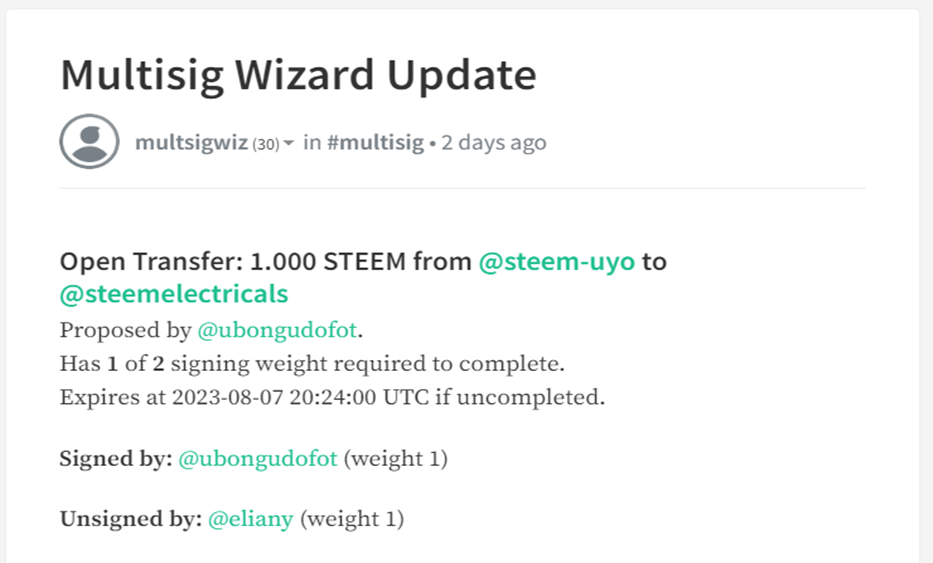Open the @eliany unsigned account link
This screenshot has width=933, height=563.
251,519
